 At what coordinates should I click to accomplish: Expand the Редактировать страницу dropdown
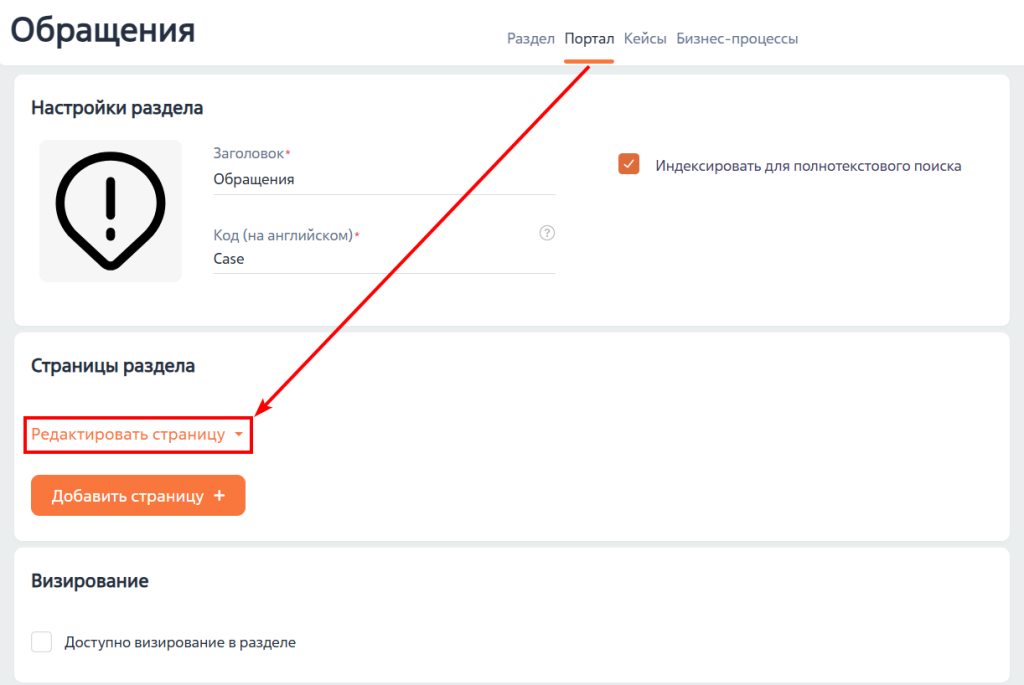click(138, 434)
